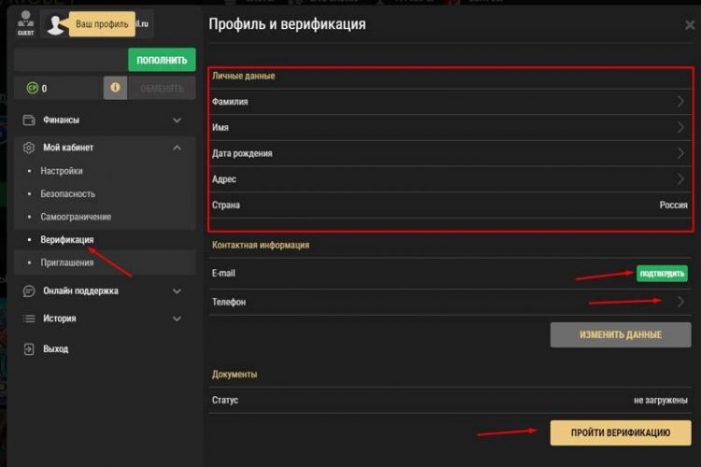Expand the Финансы section chevron
Screen dimensions: 701x467
[177, 120]
